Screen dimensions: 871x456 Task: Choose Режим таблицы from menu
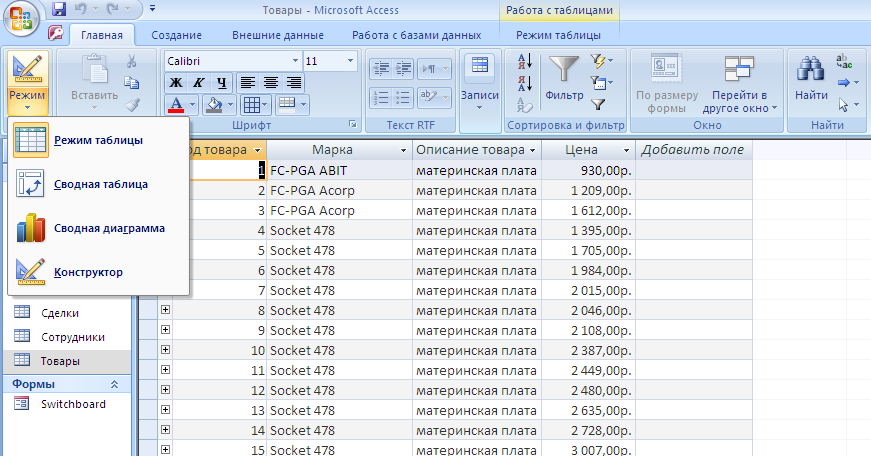[x=98, y=141]
